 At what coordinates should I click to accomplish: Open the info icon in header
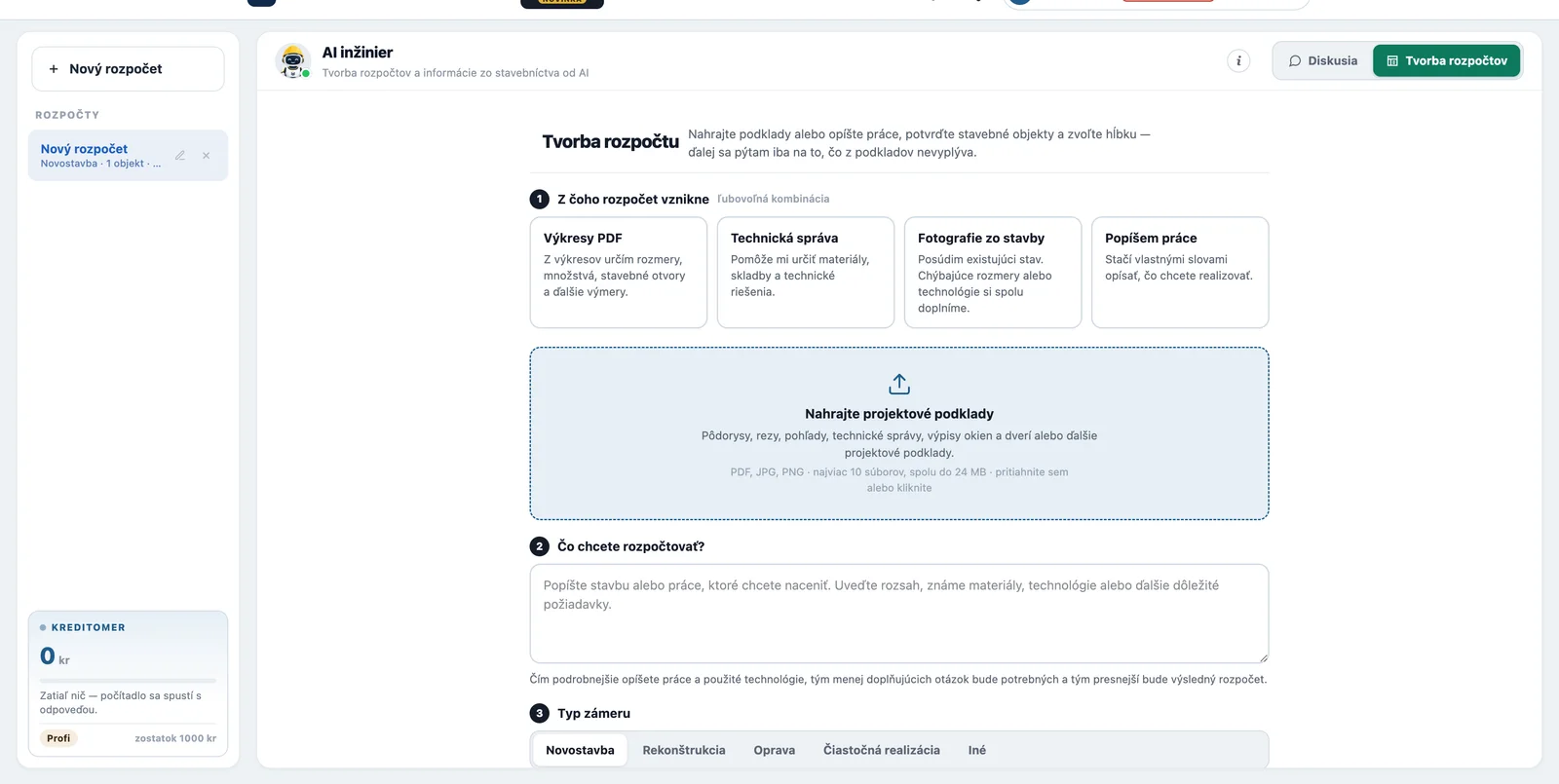(x=1238, y=60)
